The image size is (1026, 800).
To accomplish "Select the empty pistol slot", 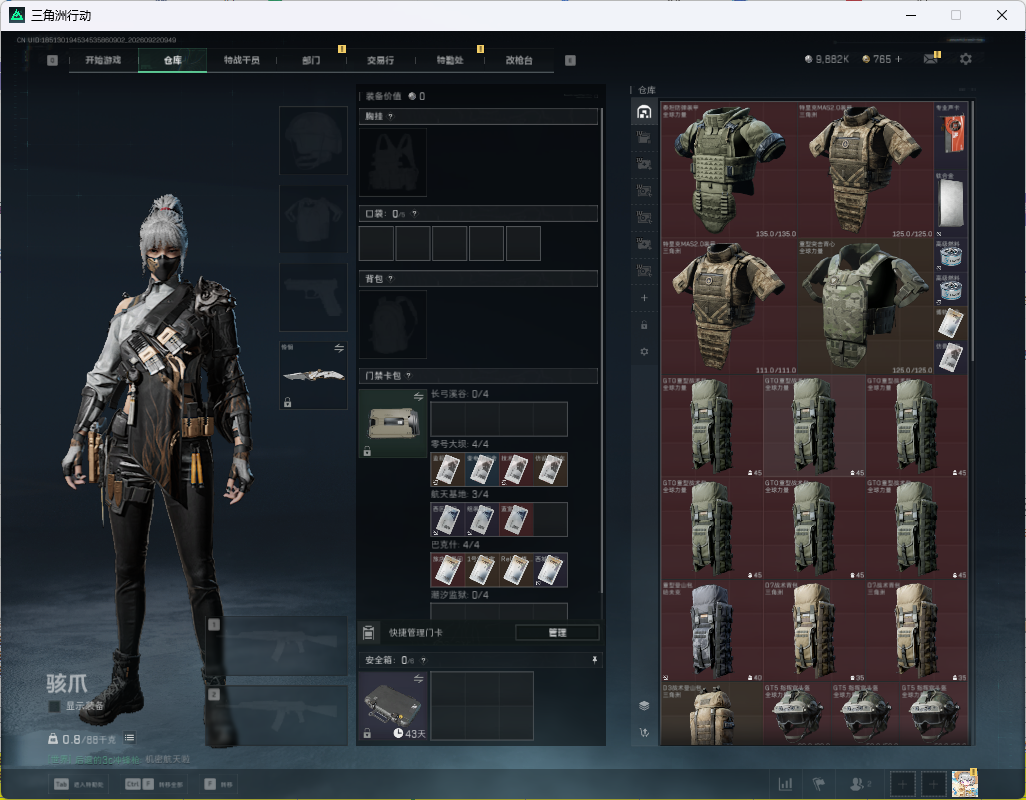I will tap(313, 298).
